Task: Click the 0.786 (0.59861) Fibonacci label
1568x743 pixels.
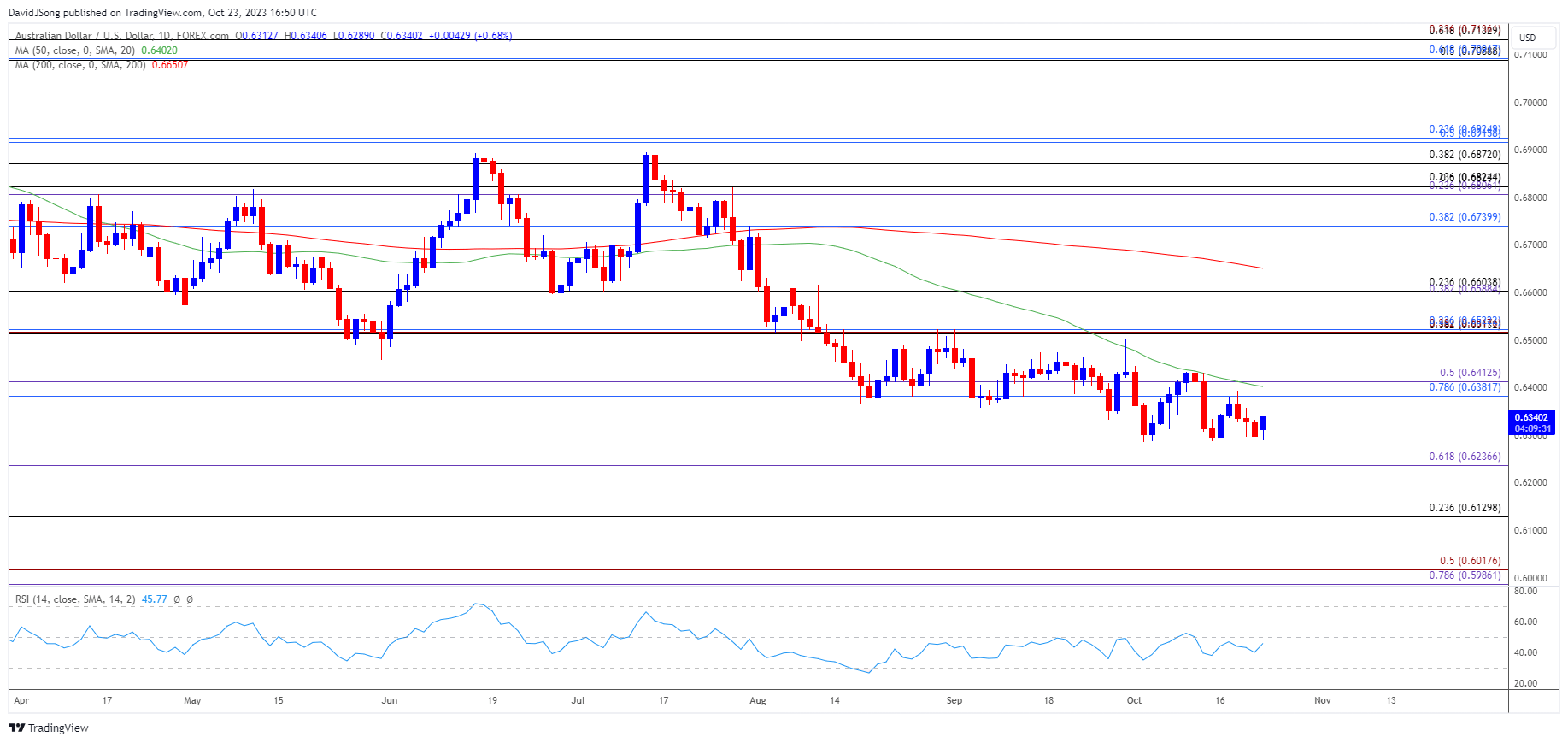Action: 1465,575
